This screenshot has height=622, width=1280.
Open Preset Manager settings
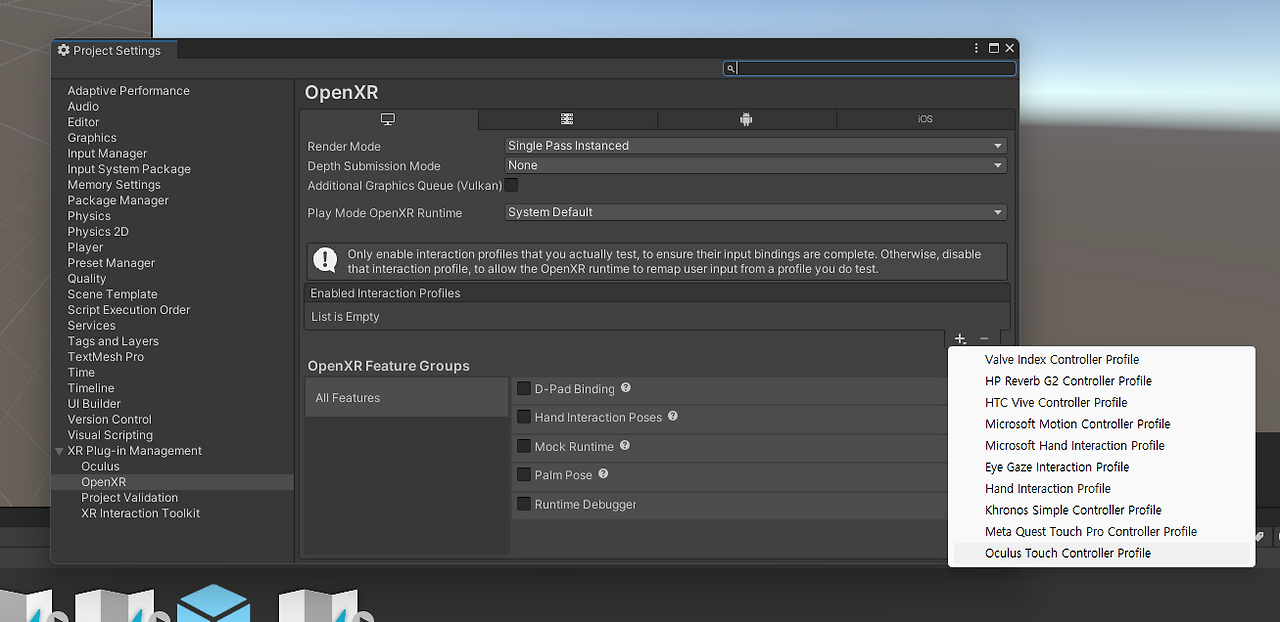(x=111, y=263)
